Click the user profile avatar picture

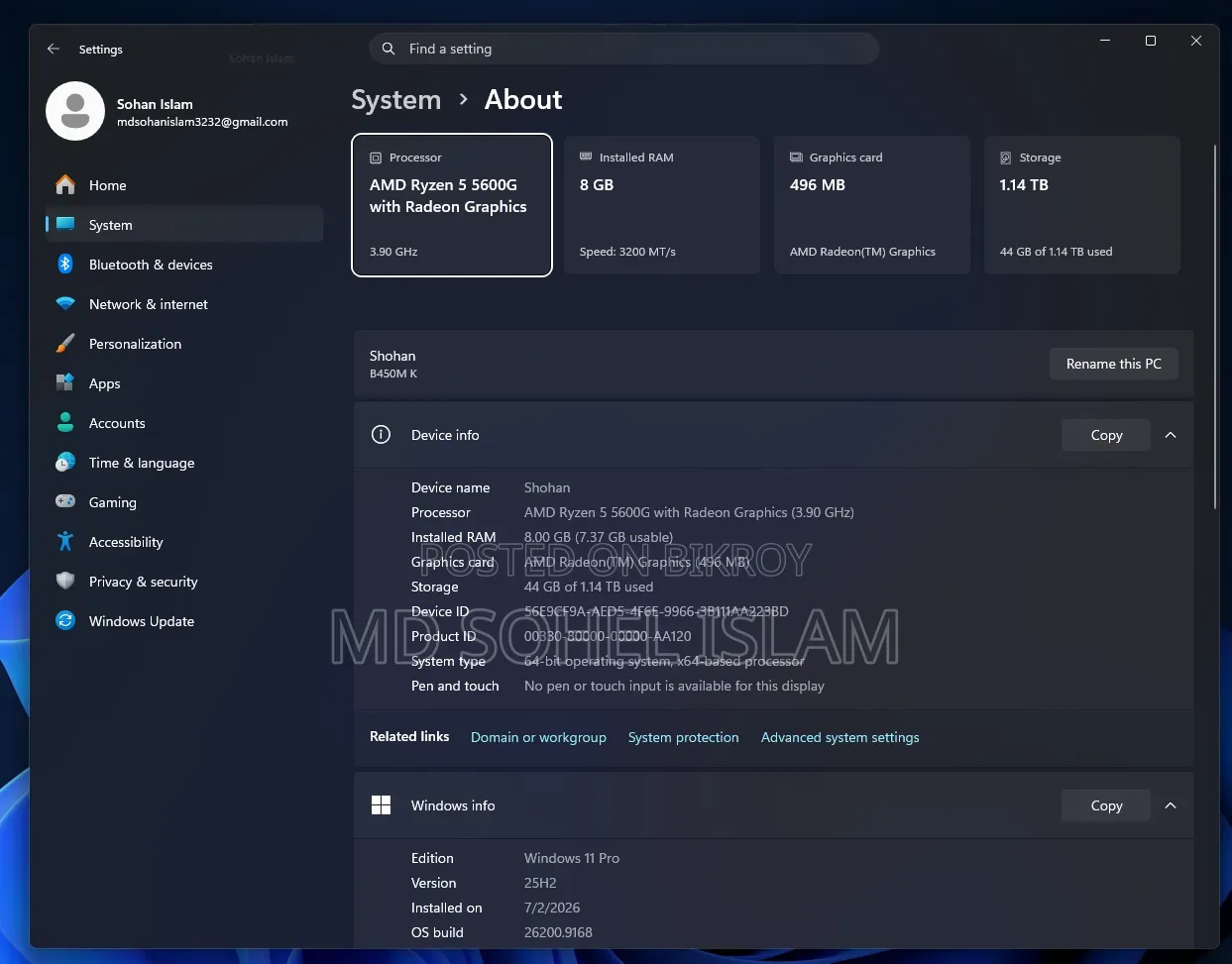click(x=75, y=111)
